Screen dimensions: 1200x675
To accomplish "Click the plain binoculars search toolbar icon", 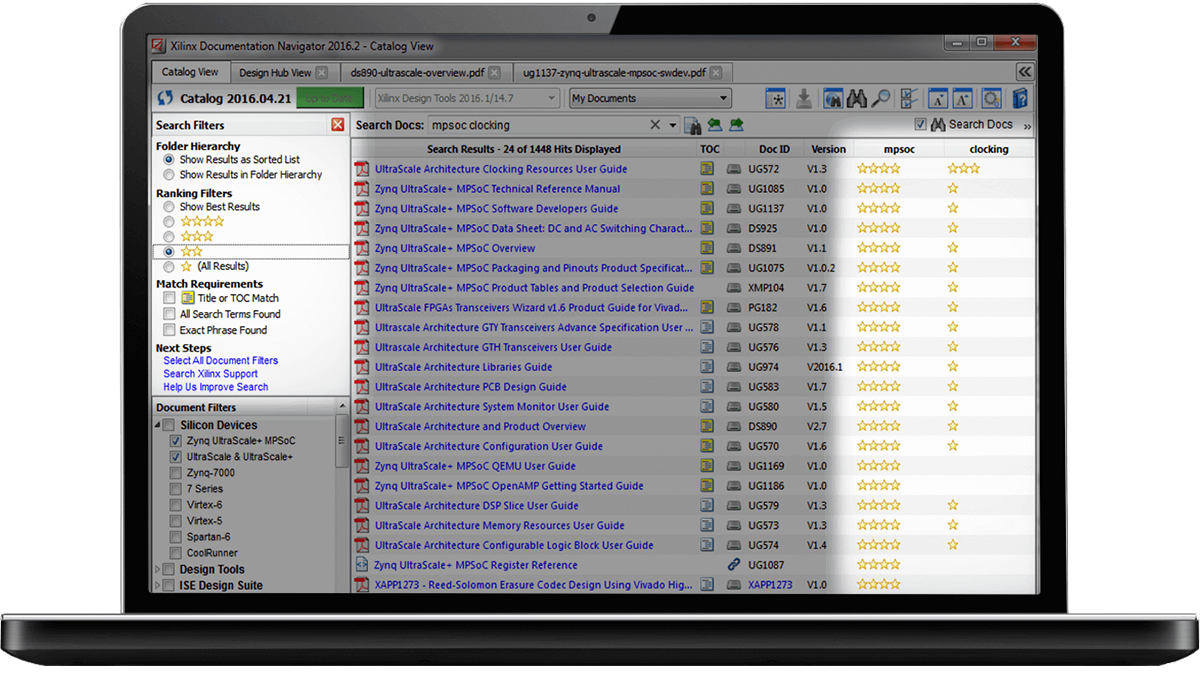I will point(857,98).
